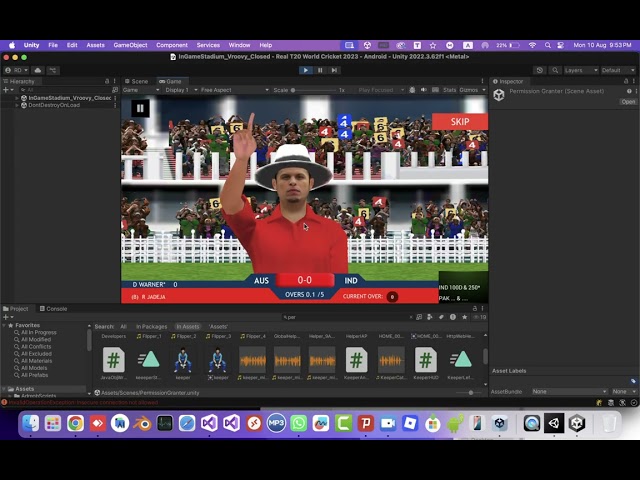The width and height of the screenshot is (640, 480).
Task: Open the Layers dropdown
Action: 581,70
